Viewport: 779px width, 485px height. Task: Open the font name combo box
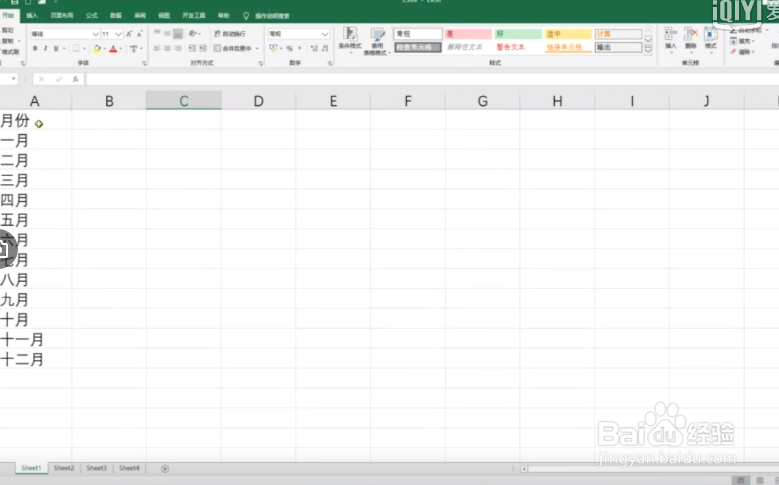65,34
